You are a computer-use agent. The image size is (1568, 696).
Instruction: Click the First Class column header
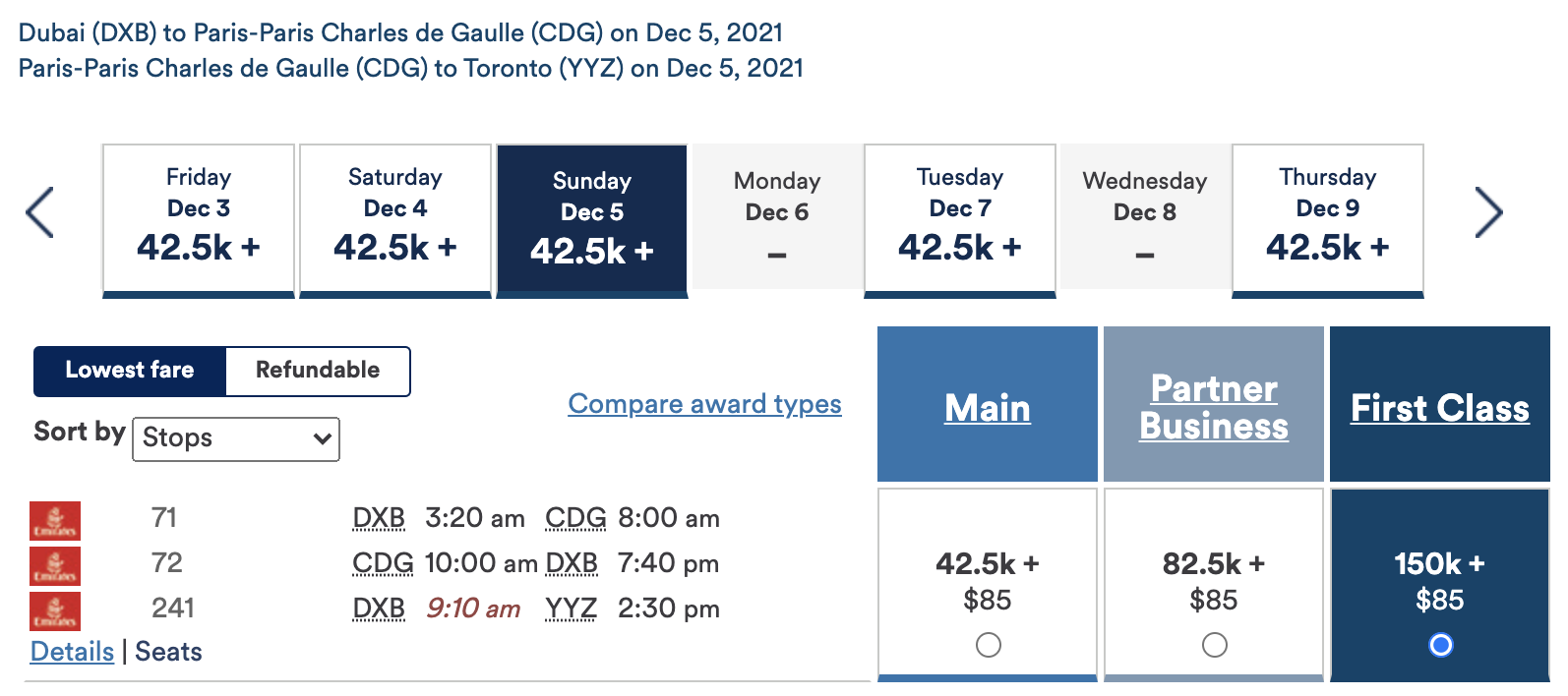pyautogui.click(x=1440, y=408)
